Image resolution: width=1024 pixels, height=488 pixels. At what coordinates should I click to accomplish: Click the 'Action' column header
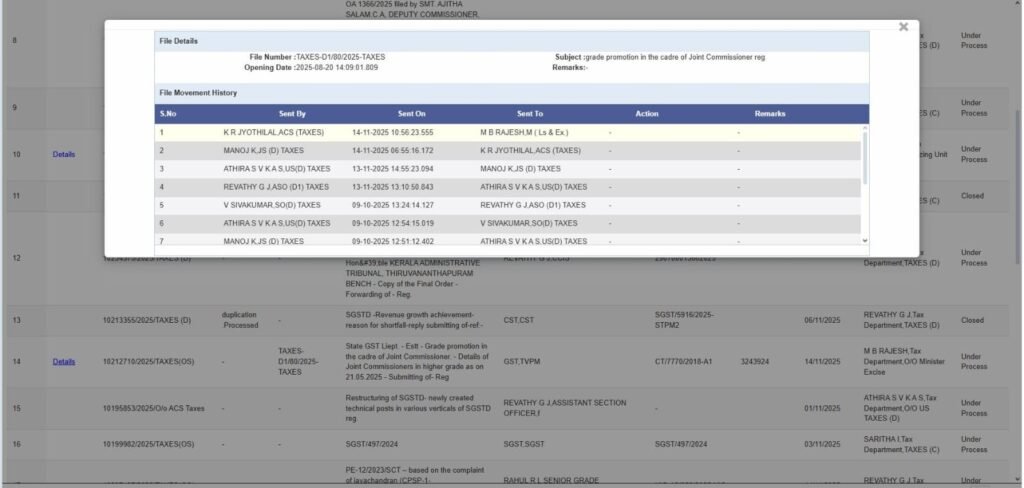coord(647,114)
